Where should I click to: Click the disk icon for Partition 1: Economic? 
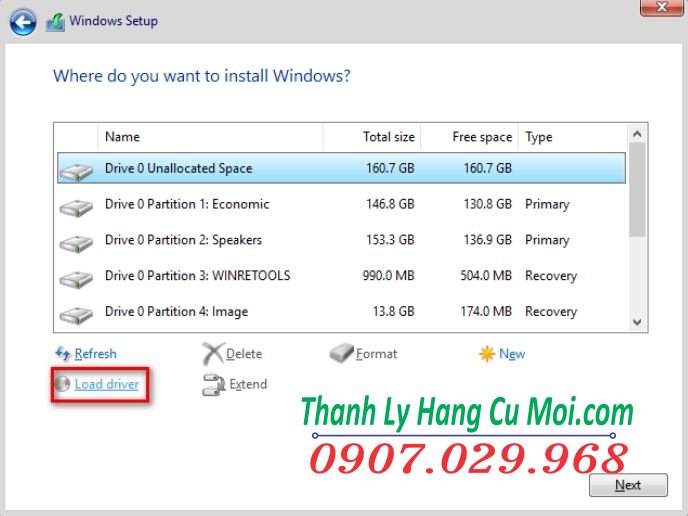point(76,208)
